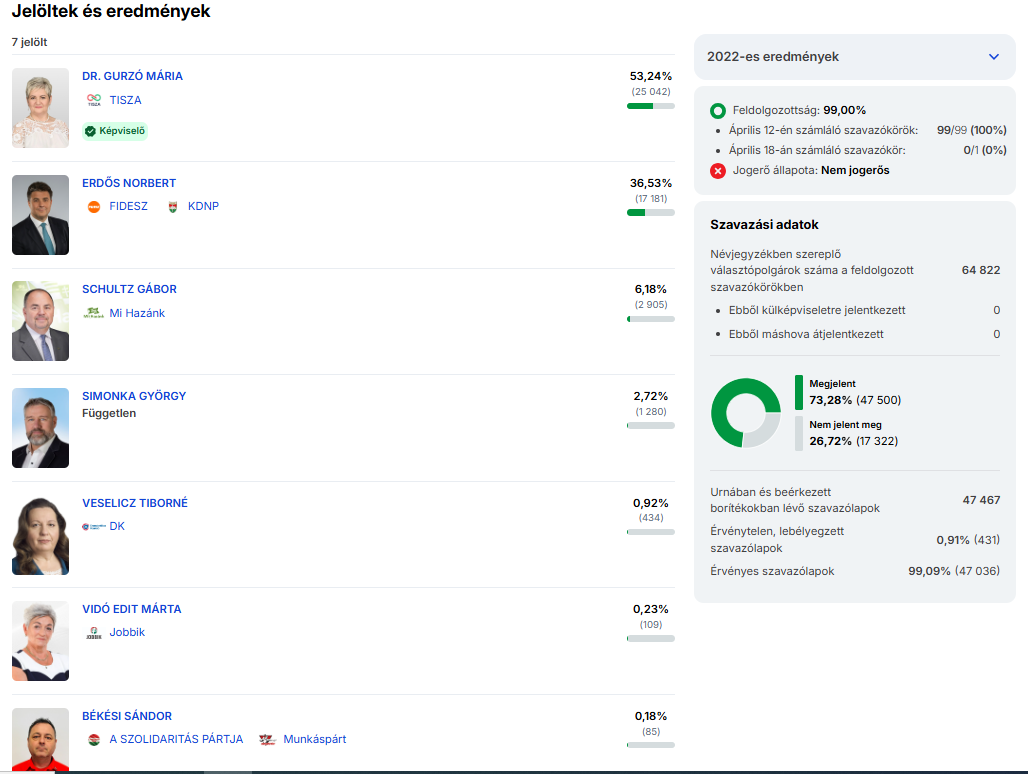The height and width of the screenshot is (774, 1028).
Task: Select the SCHULTZ GÁBOR name link
Action: [x=129, y=289]
